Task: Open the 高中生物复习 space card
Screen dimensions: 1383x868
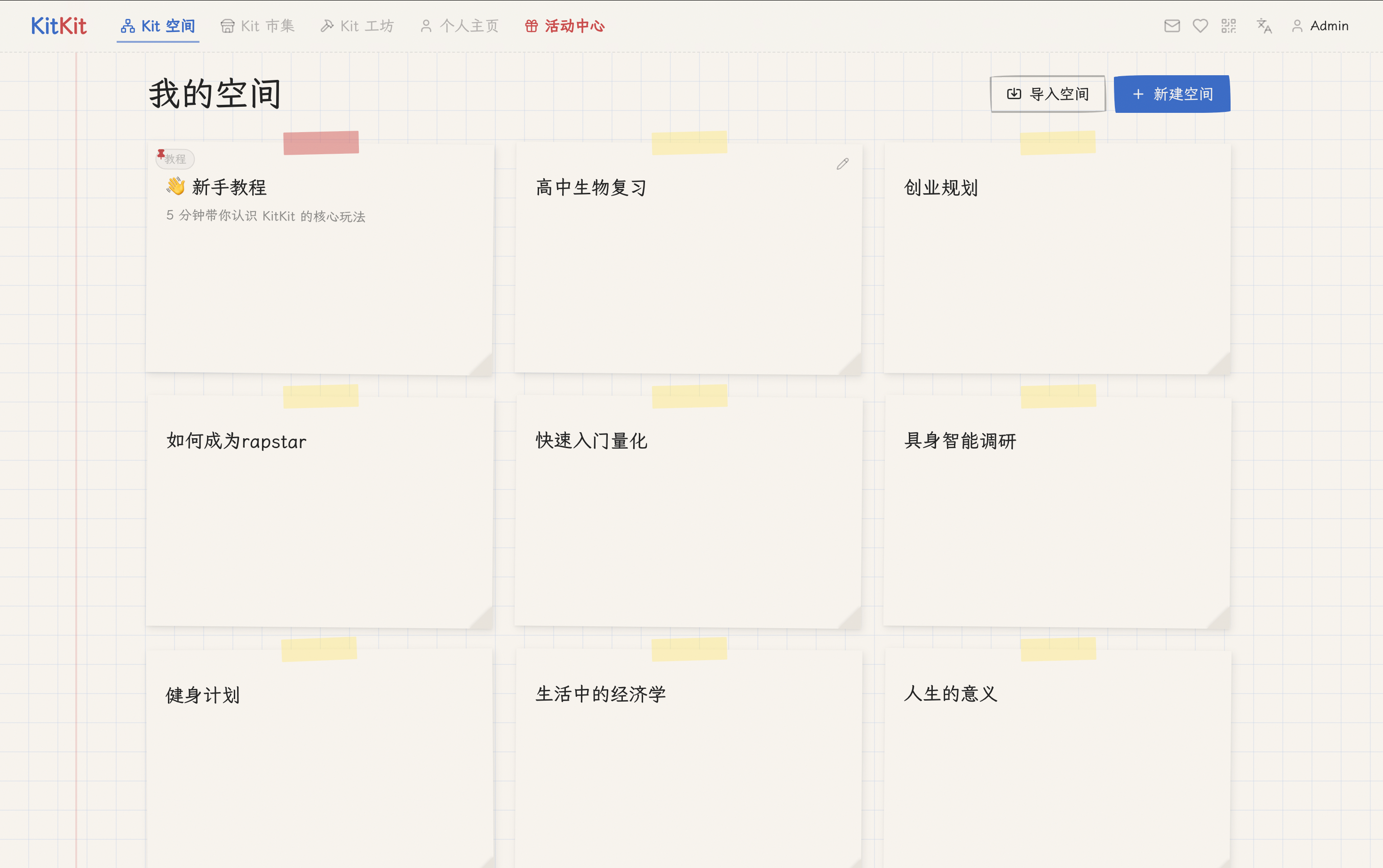Action: tap(688, 259)
